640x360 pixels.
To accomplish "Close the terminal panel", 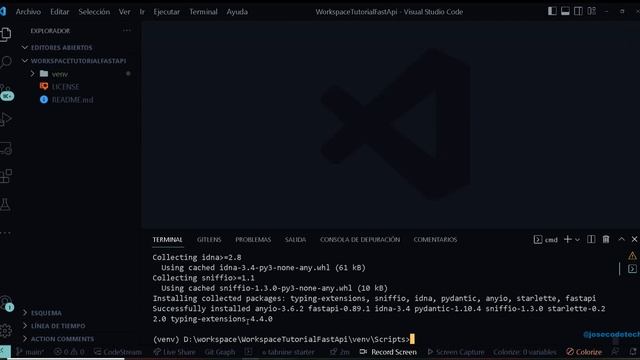I will click(634, 240).
